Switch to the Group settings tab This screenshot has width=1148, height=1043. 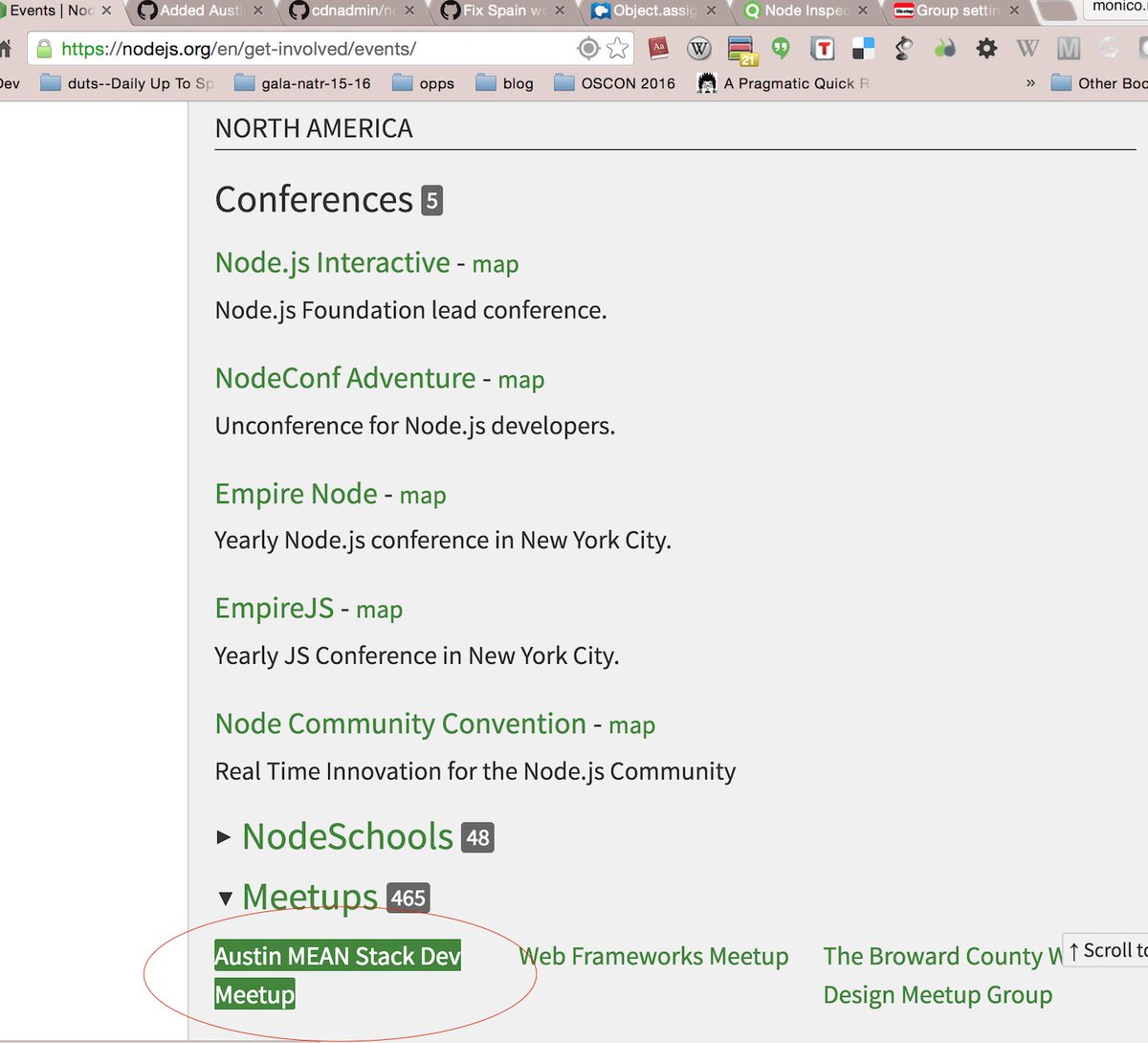(957, 11)
